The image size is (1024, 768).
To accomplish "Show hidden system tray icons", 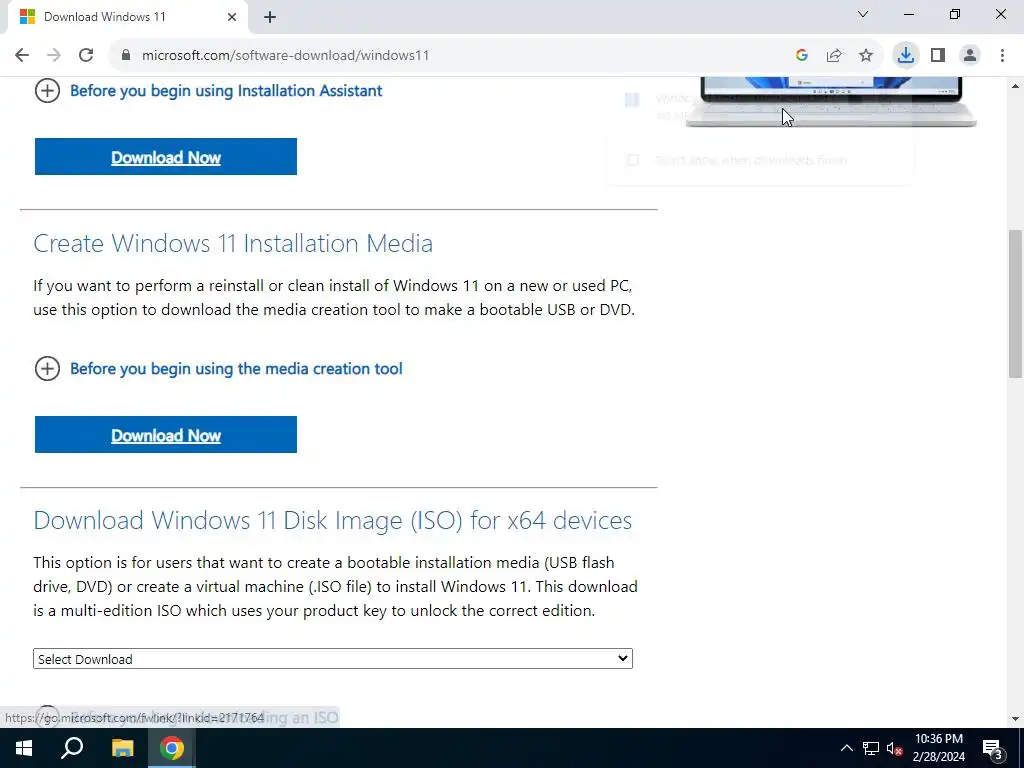I will (x=846, y=748).
